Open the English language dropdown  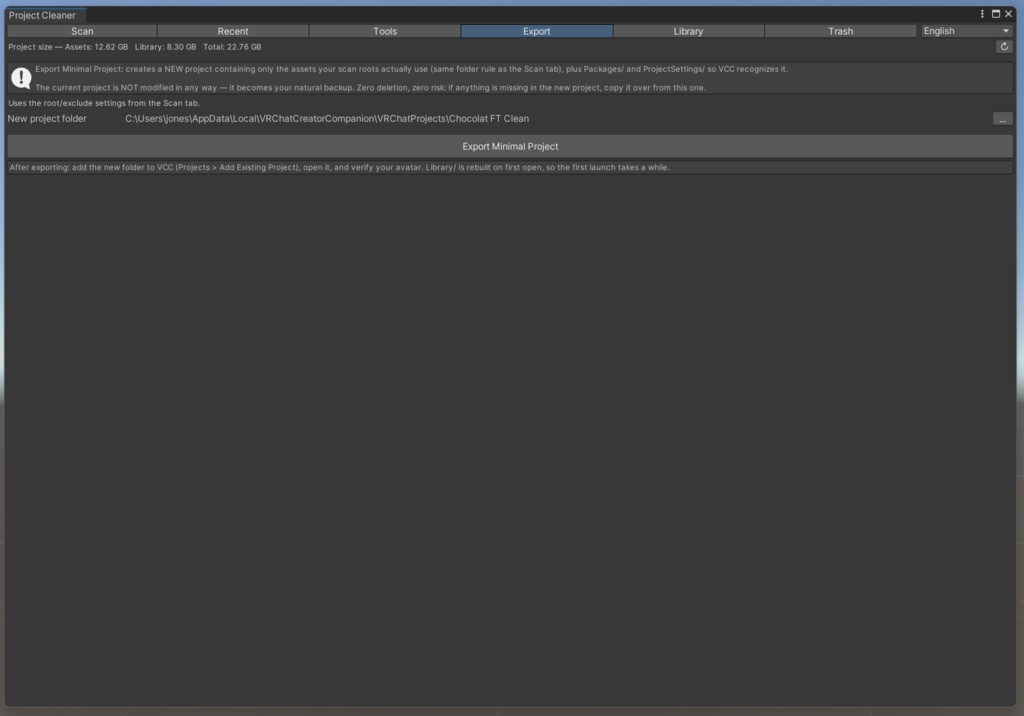coord(967,31)
